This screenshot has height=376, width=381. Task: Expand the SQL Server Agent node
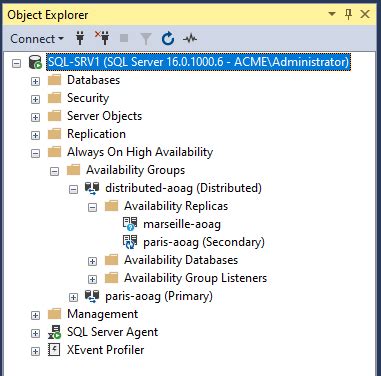coord(35,333)
